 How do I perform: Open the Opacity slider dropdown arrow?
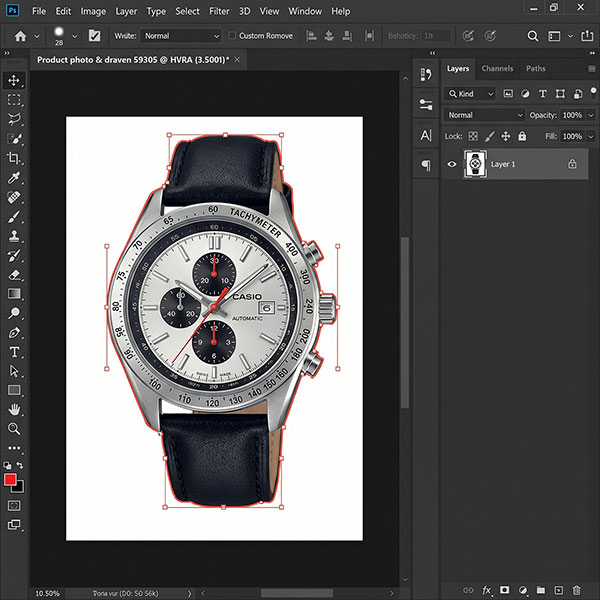[x=591, y=115]
